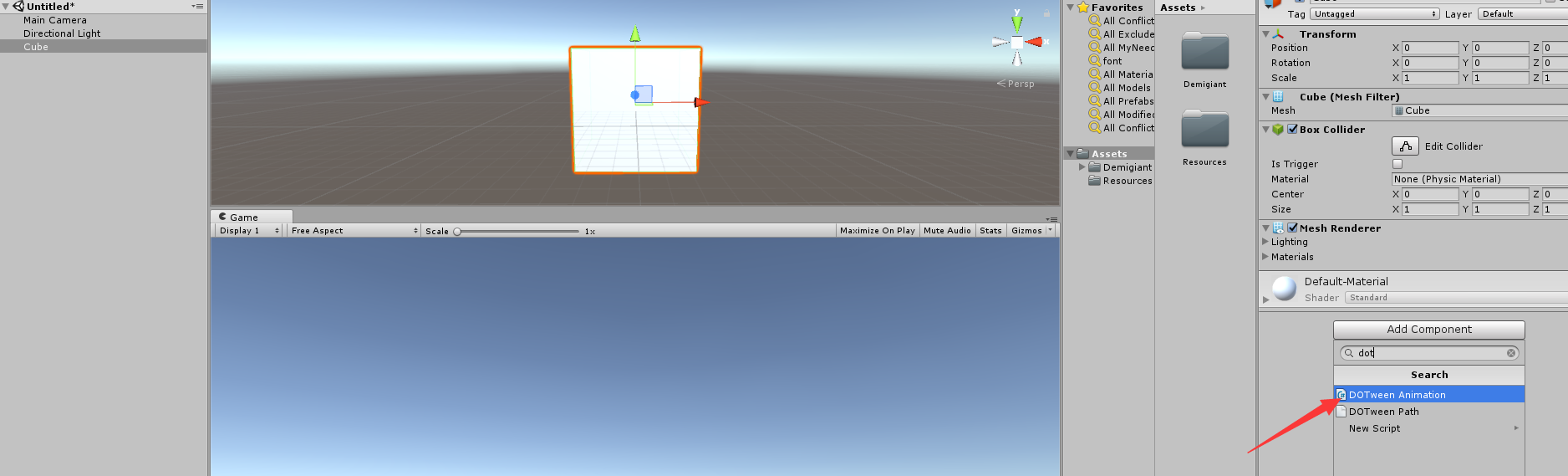Collapse the Transform component

1265,34
